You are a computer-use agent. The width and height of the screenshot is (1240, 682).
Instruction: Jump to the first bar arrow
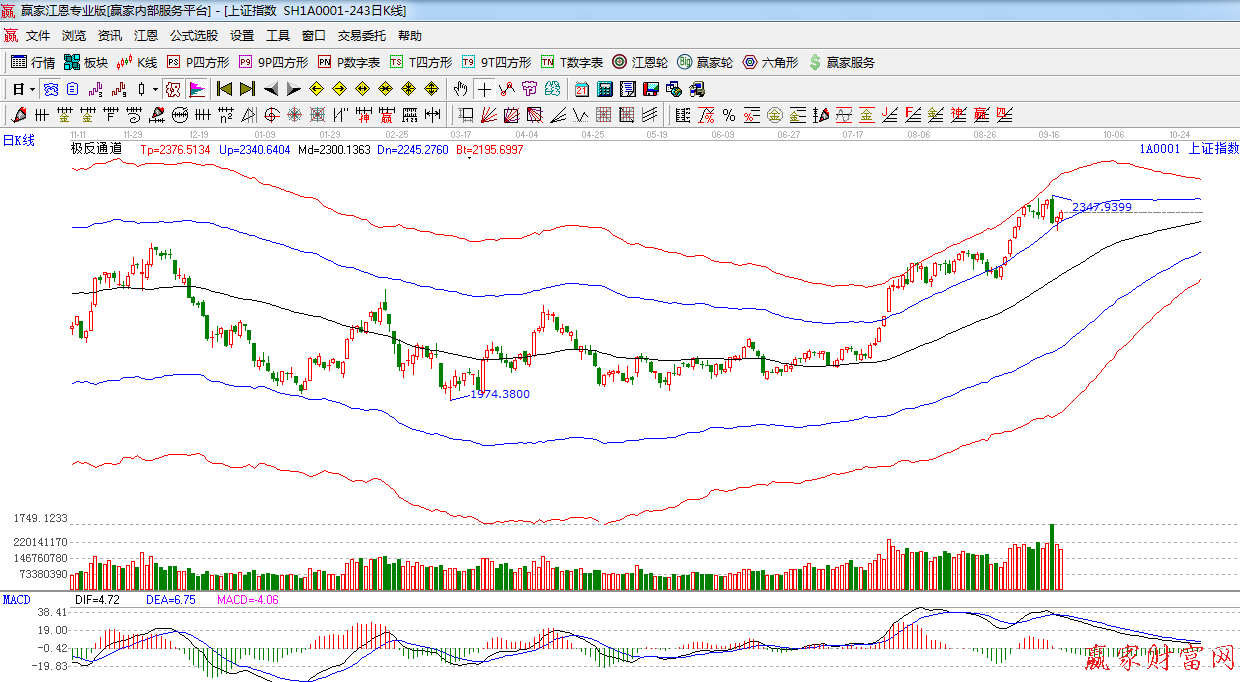tap(224, 89)
